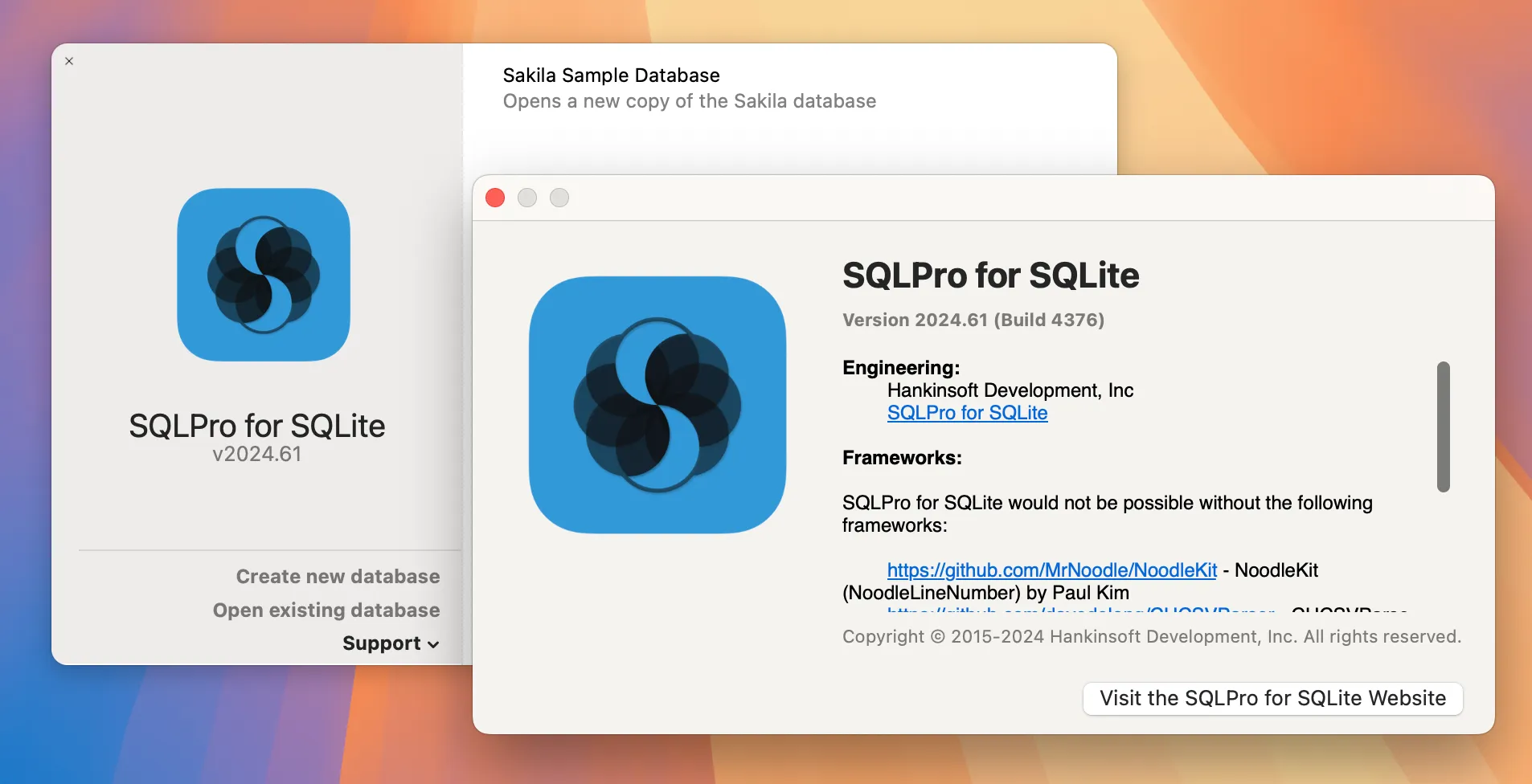Open the NoodleKit GitHub link

[x=1052, y=570]
